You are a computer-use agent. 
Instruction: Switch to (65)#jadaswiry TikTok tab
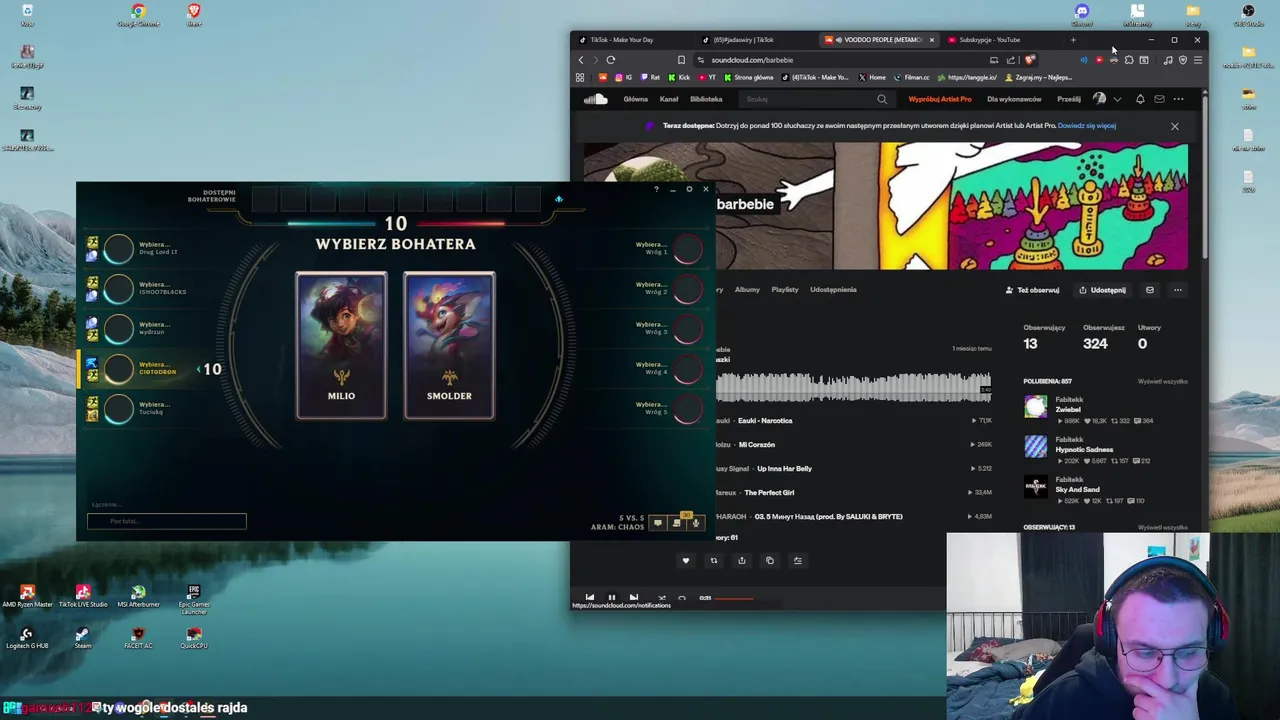point(755,40)
